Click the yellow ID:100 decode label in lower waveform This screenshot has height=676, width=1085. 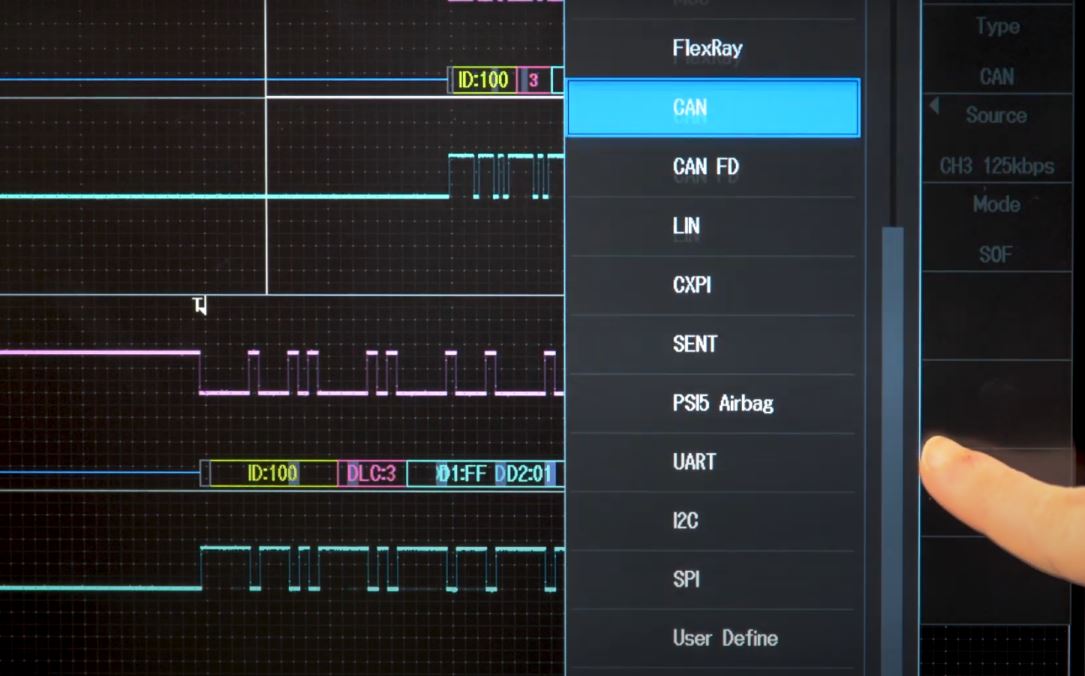[x=272, y=474]
